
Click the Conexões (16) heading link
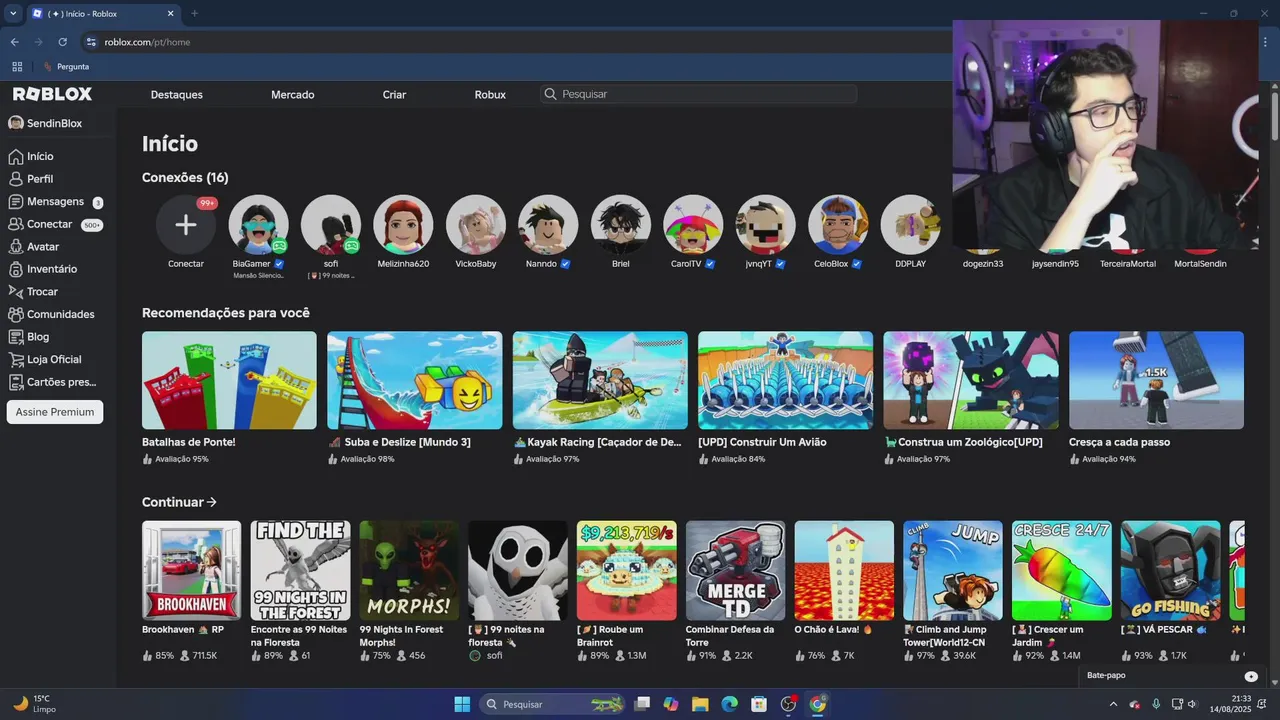point(185,178)
